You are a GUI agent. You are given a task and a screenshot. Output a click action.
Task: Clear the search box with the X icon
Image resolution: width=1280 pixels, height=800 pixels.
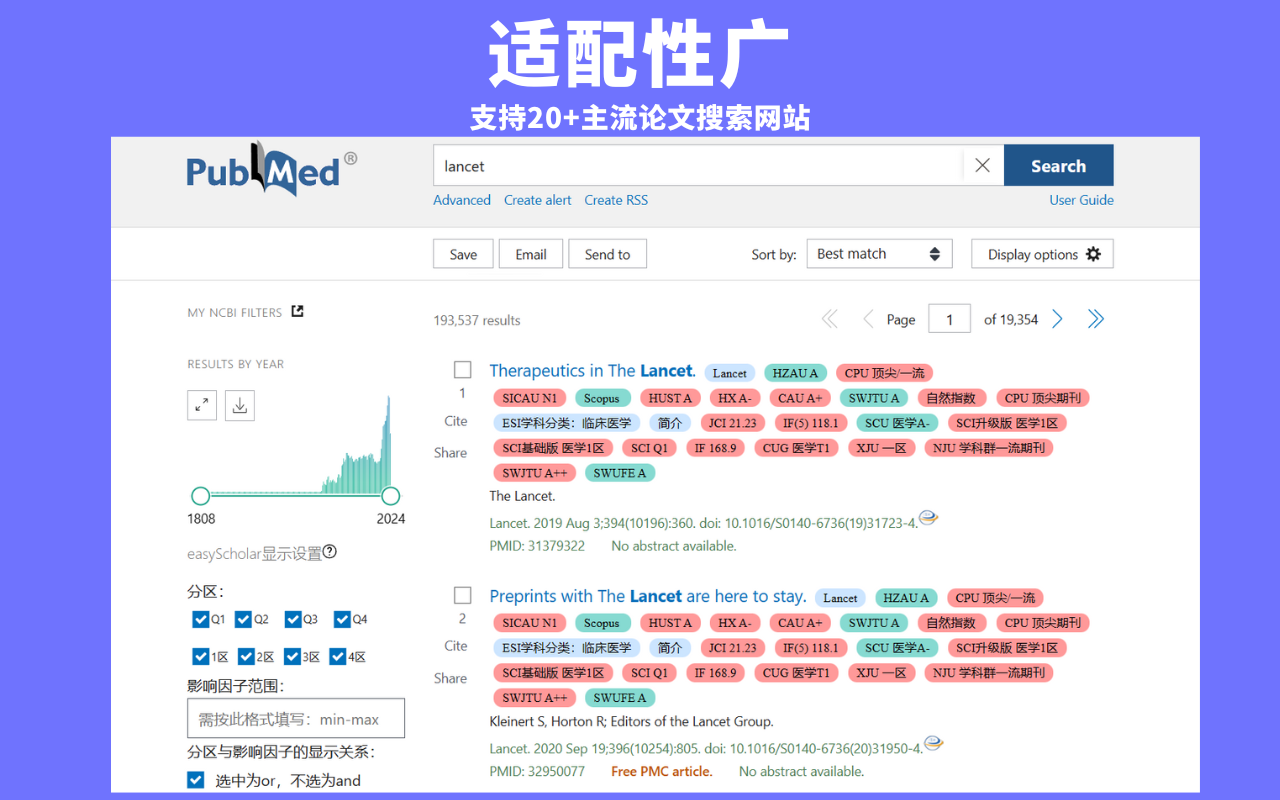981,165
